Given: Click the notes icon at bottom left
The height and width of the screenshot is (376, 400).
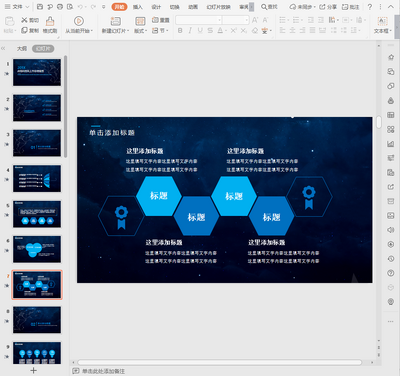Looking at the screenshot, I should (x=76, y=371).
